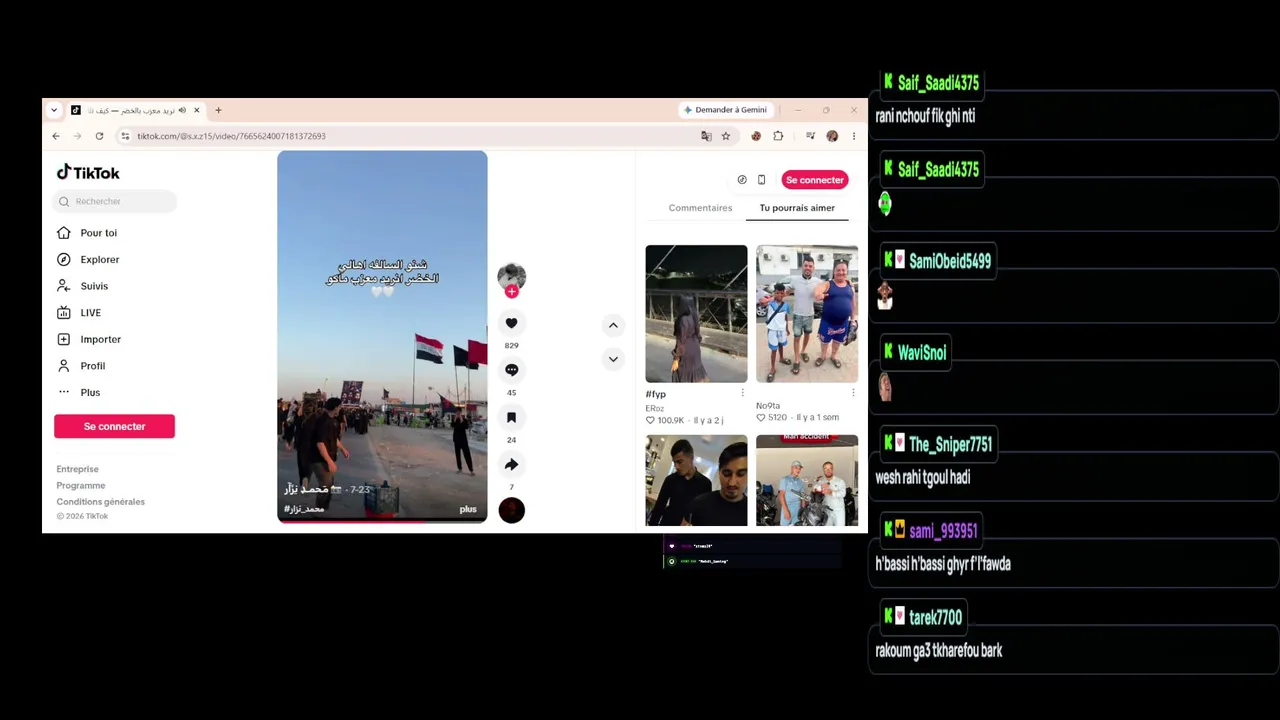
Task: View site information icon in address bar
Action: (x=125, y=136)
